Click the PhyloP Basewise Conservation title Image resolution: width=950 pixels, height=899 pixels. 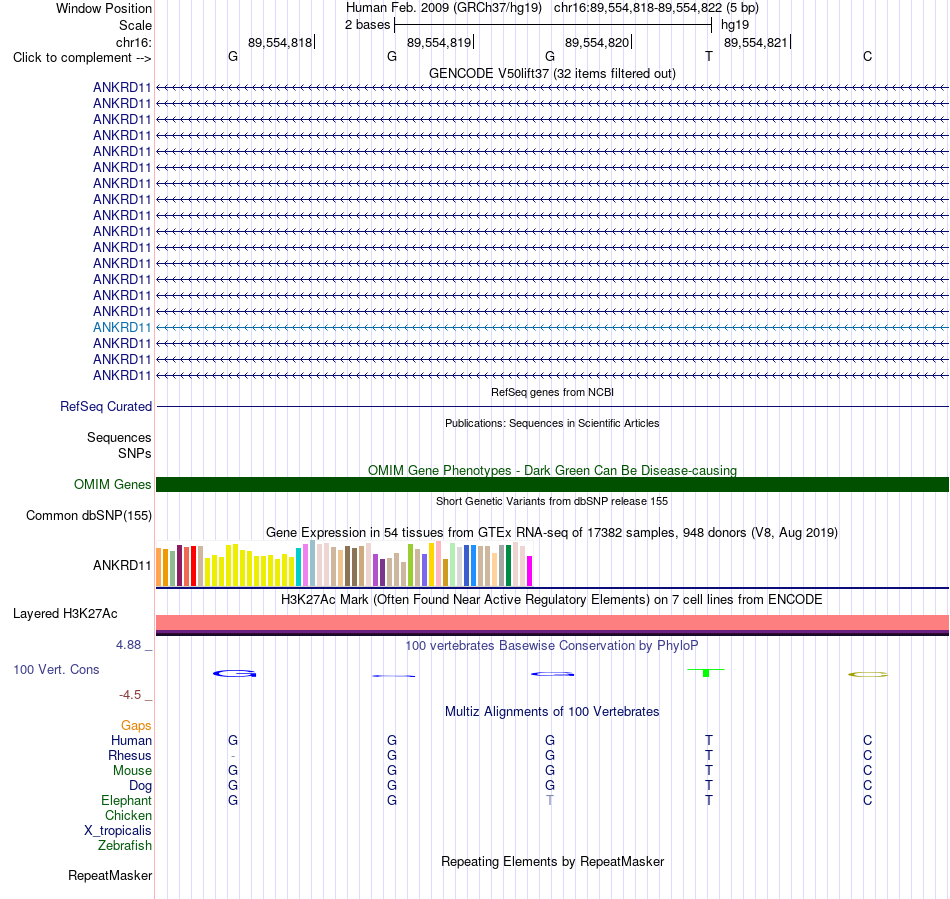click(552, 645)
